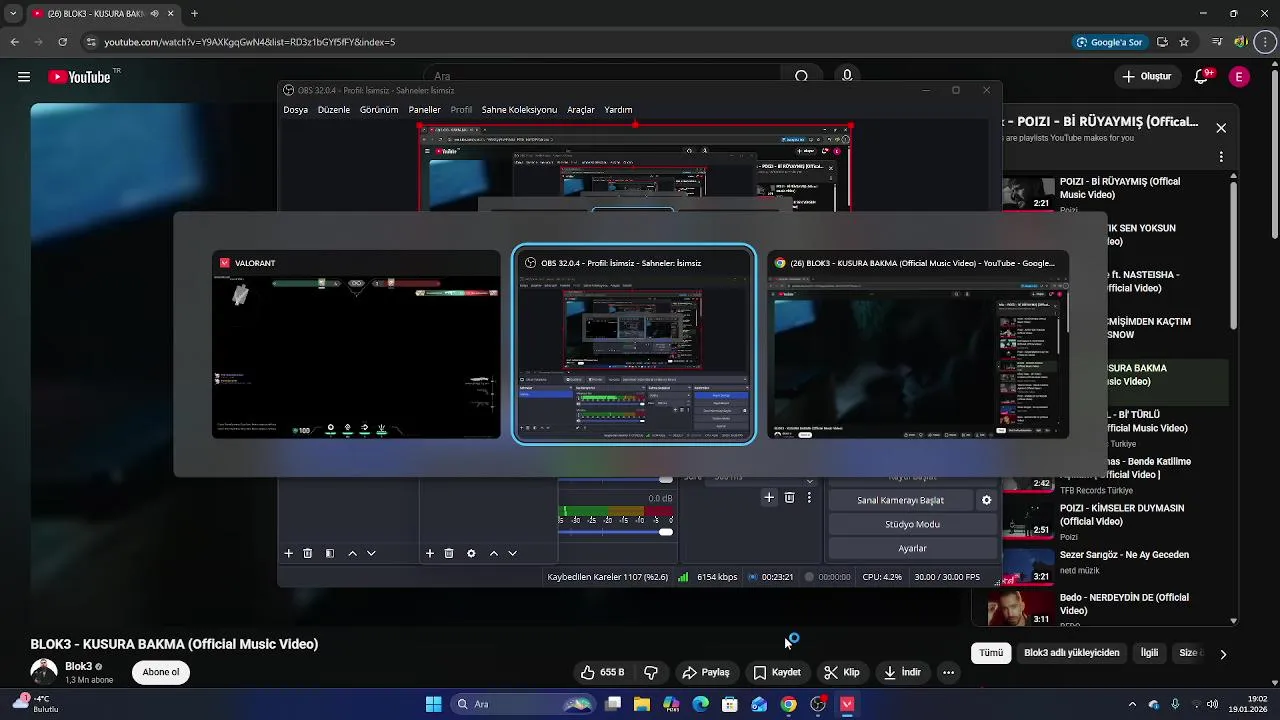Open Sahne Koleksiyonu menu in OBS
The height and width of the screenshot is (720, 1280).
519,110
